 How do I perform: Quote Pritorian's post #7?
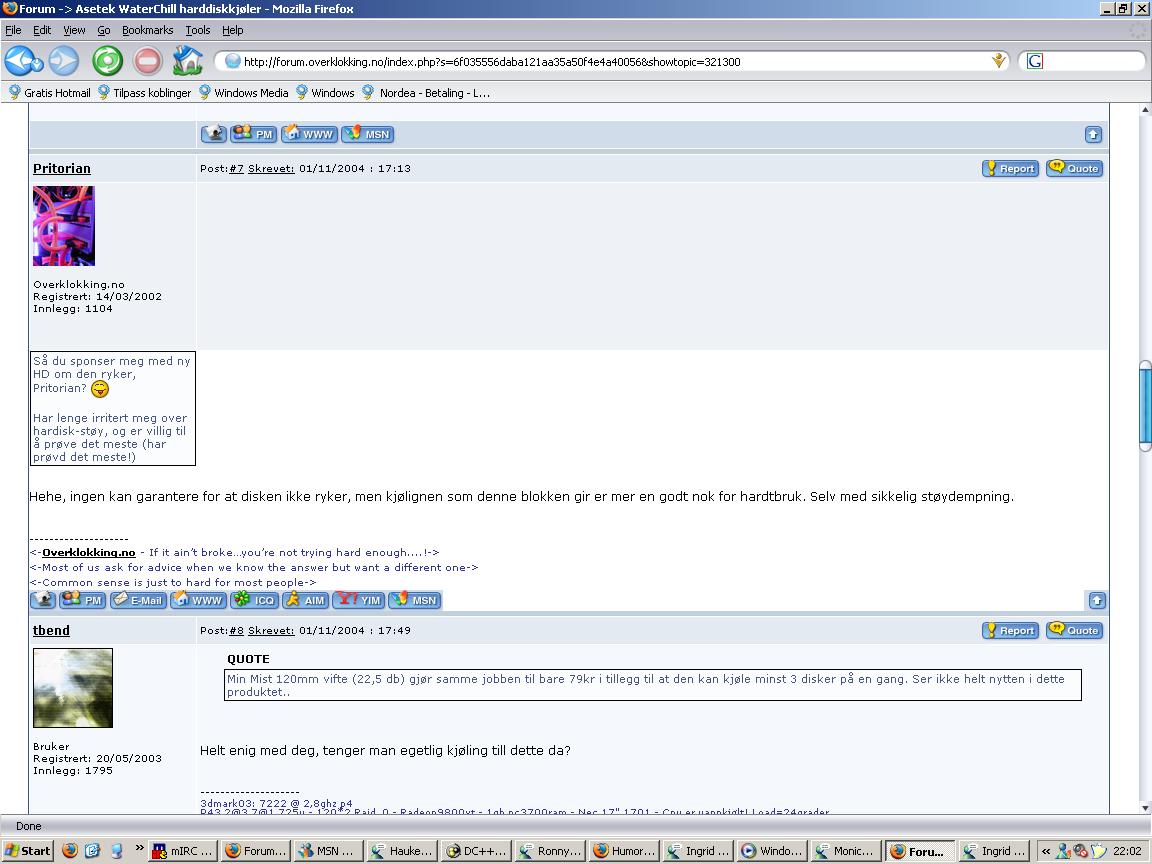1074,168
